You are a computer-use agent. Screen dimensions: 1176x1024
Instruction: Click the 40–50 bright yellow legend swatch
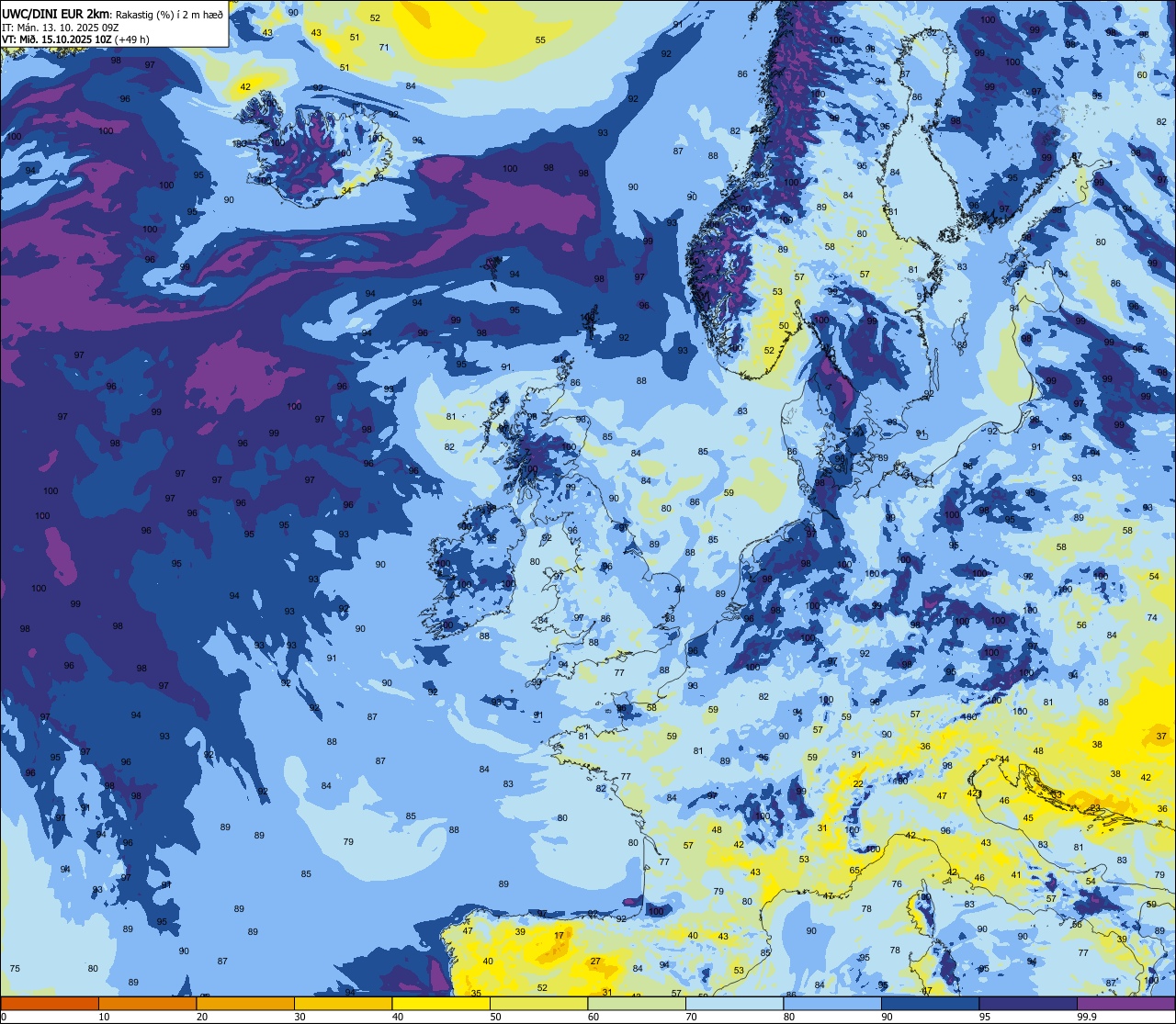coord(441,1003)
